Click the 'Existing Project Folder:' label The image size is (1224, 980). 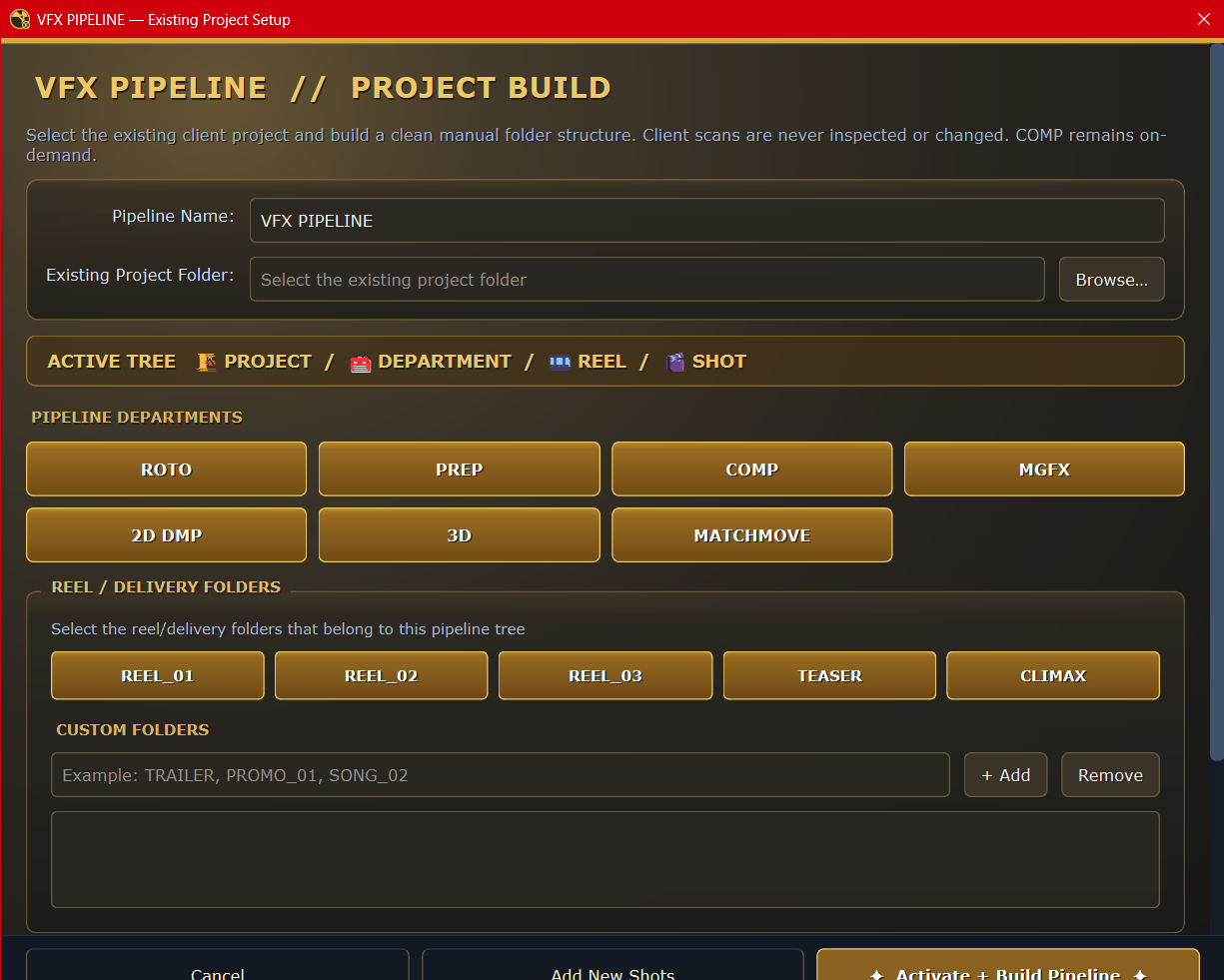[x=140, y=275]
